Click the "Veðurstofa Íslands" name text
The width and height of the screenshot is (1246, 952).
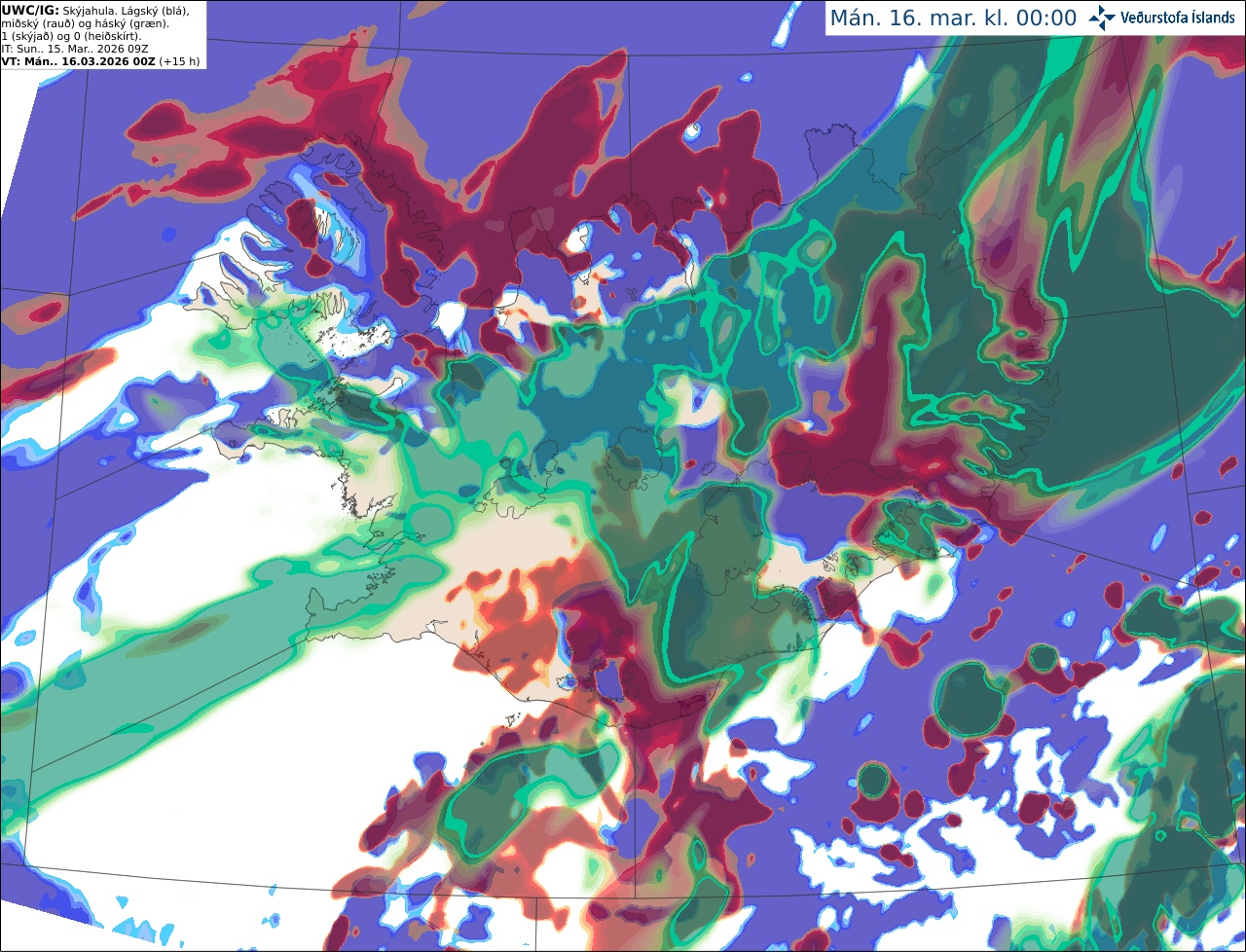[x=1178, y=18]
